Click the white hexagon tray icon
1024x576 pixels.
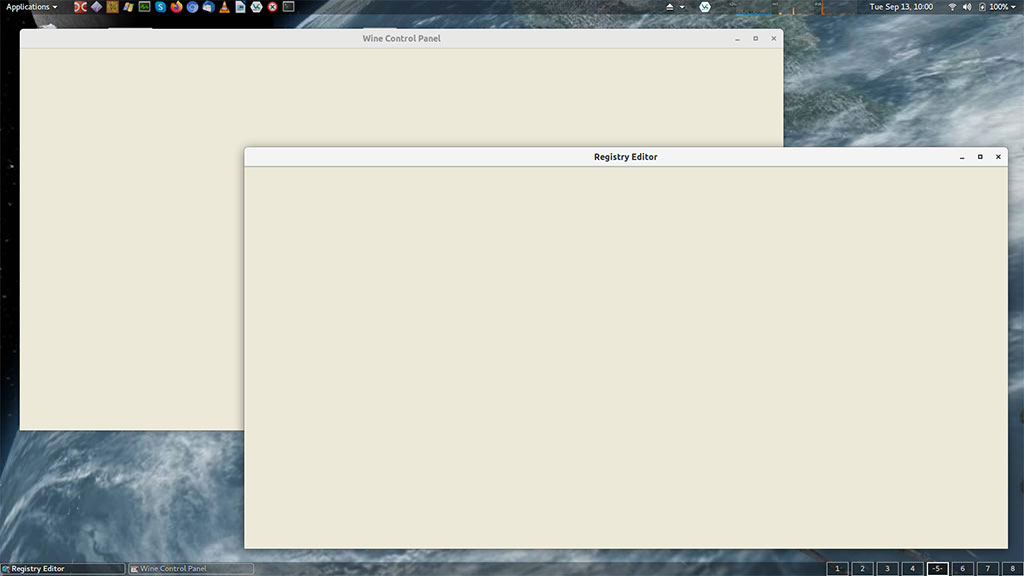tap(705, 7)
